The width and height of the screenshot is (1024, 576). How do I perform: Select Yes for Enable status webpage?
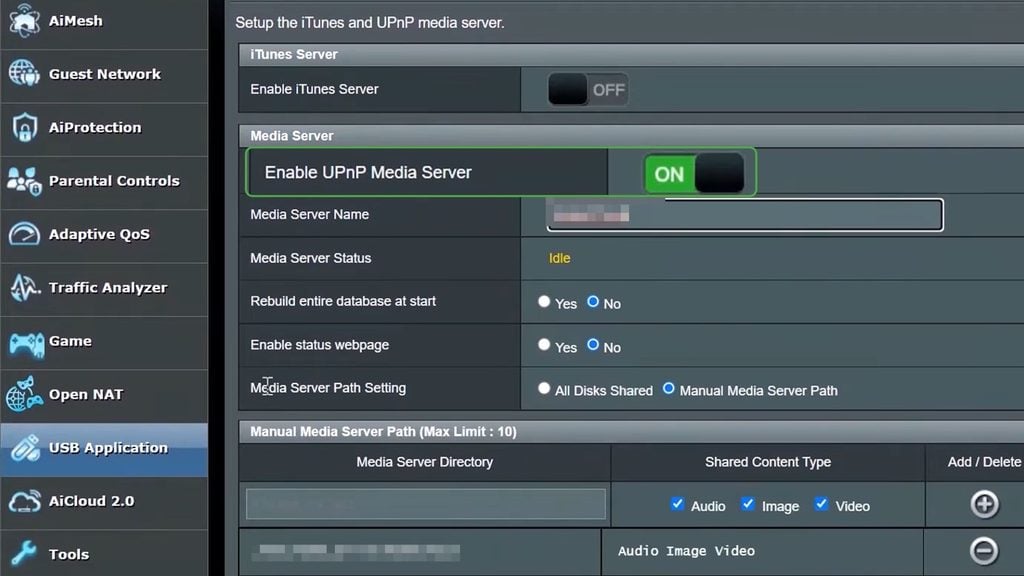544,344
